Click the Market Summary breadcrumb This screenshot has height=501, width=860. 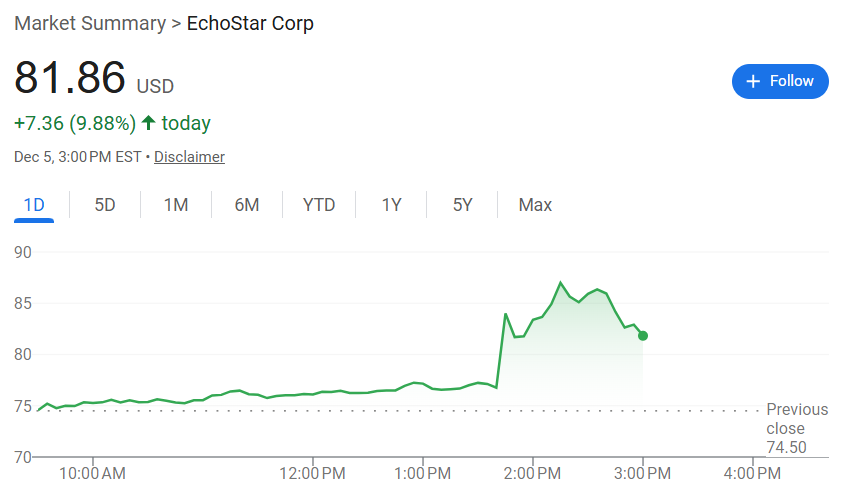tap(90, 23)
